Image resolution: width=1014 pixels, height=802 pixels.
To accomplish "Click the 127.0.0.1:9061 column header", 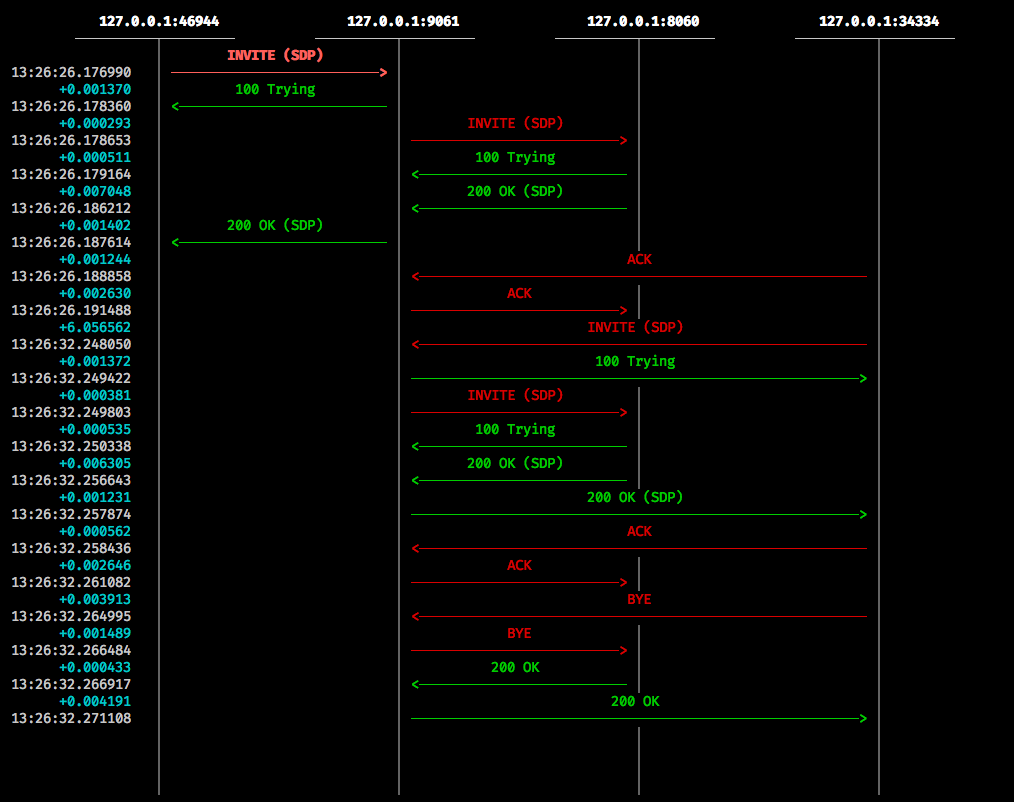I will (403, 21).
